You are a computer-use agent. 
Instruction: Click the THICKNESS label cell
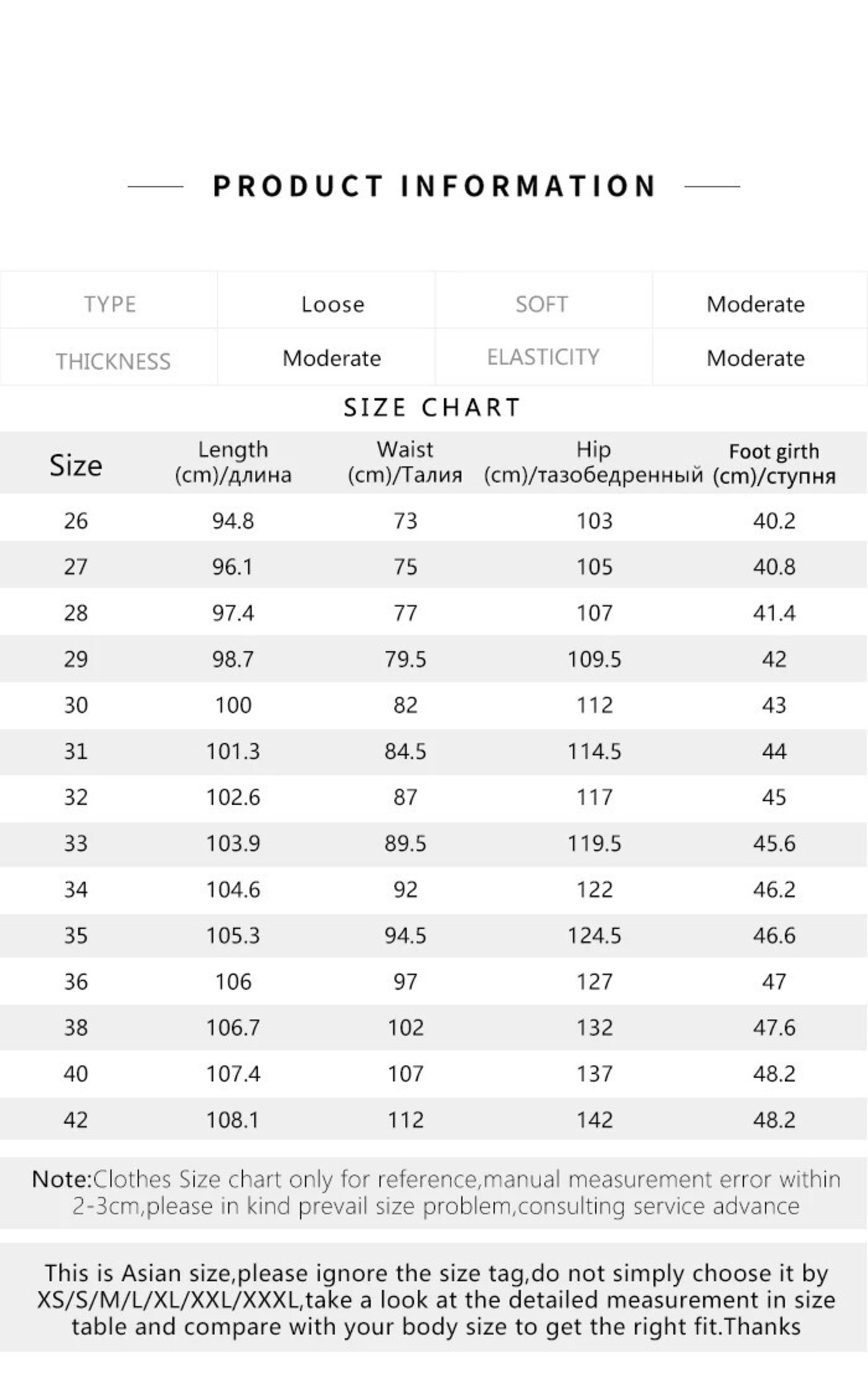pyautogui.click(x=109, y=357)
